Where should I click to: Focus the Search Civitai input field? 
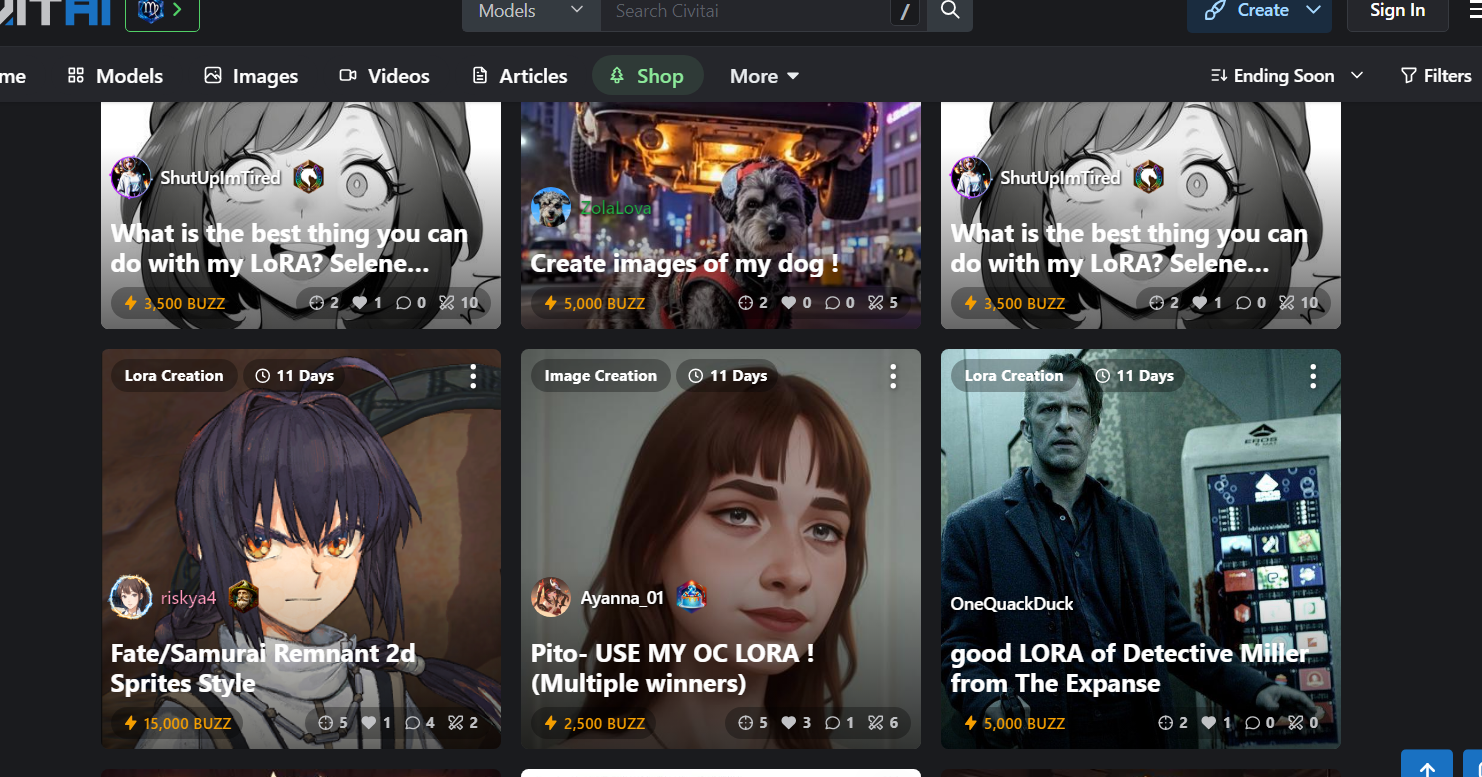(745, 12)
